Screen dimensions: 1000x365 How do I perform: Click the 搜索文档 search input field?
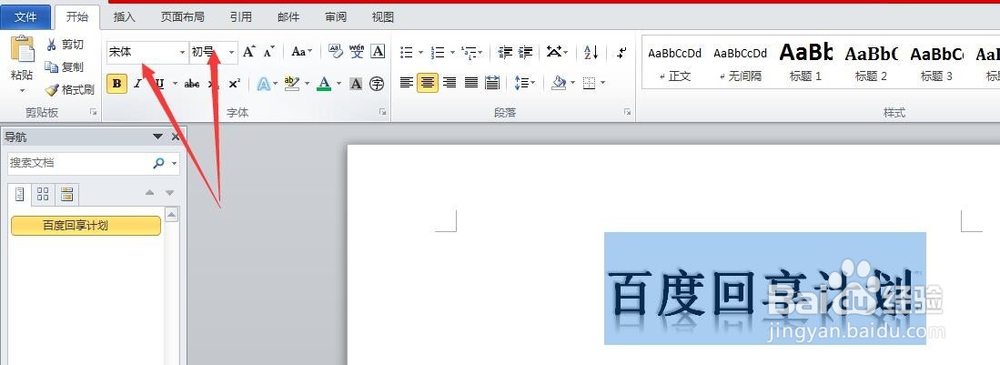(x=79, y=163)
